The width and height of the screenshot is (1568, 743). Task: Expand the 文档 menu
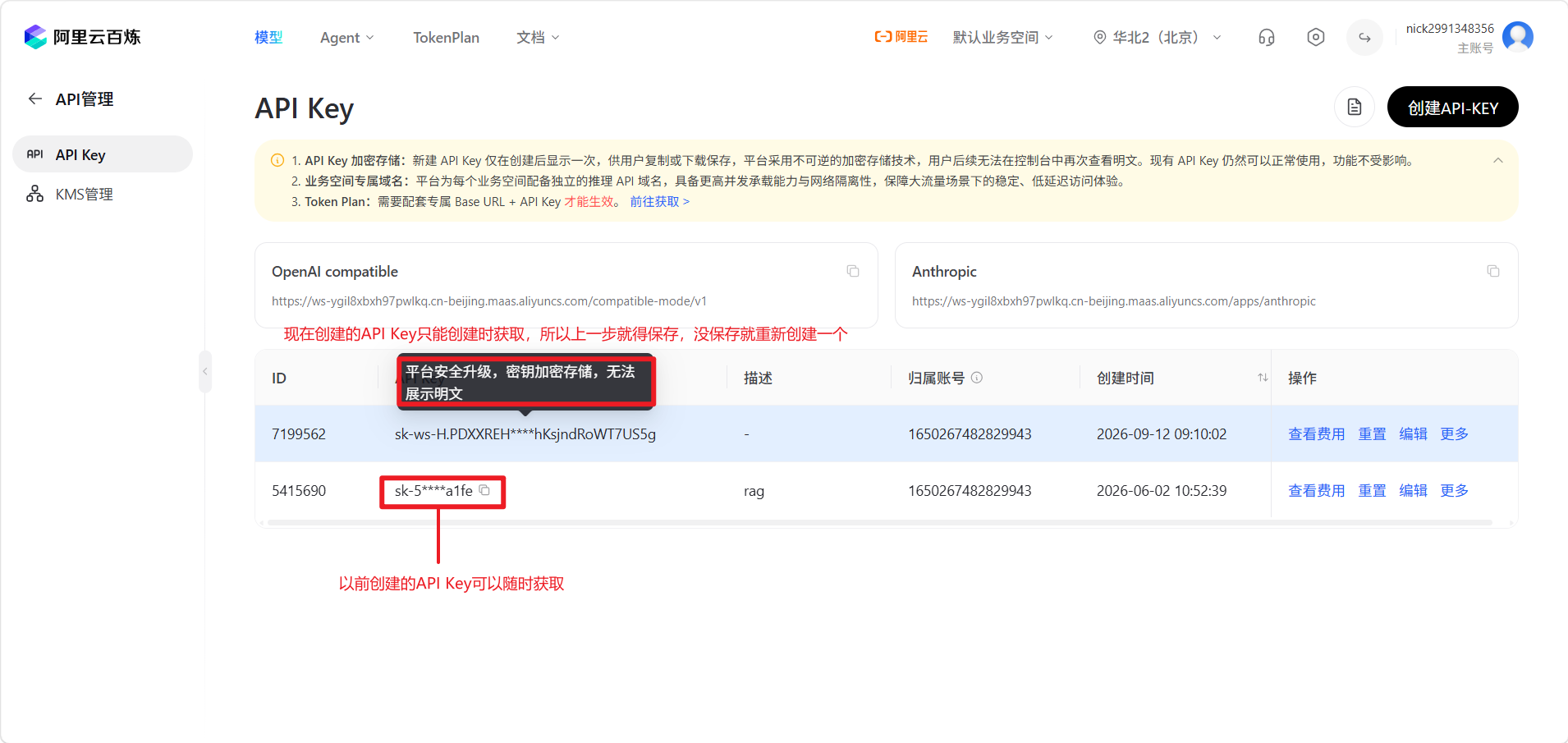point(538,38)
